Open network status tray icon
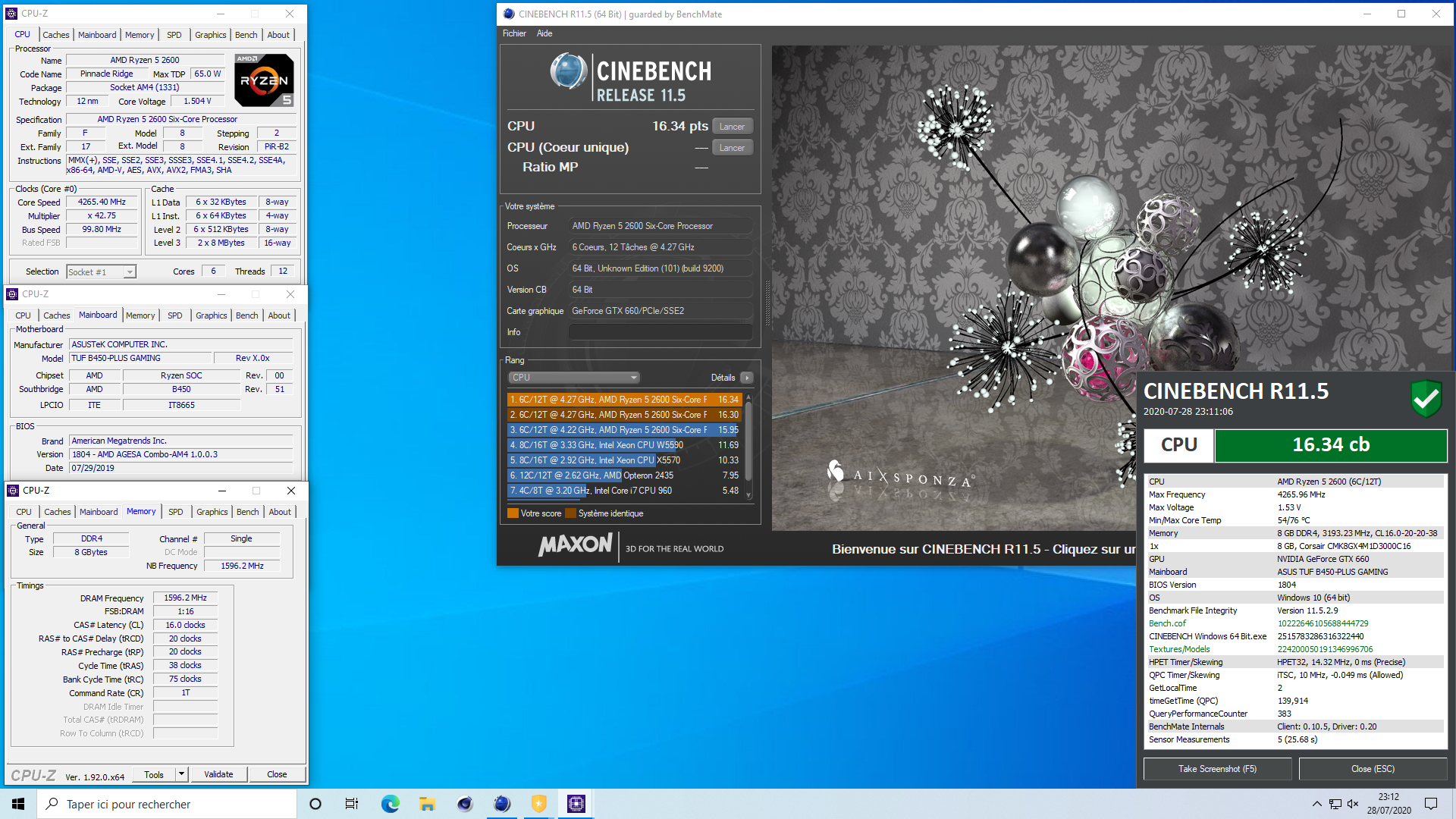The width and height of the screenshot is (1456, 819). tap(1335, 804)
